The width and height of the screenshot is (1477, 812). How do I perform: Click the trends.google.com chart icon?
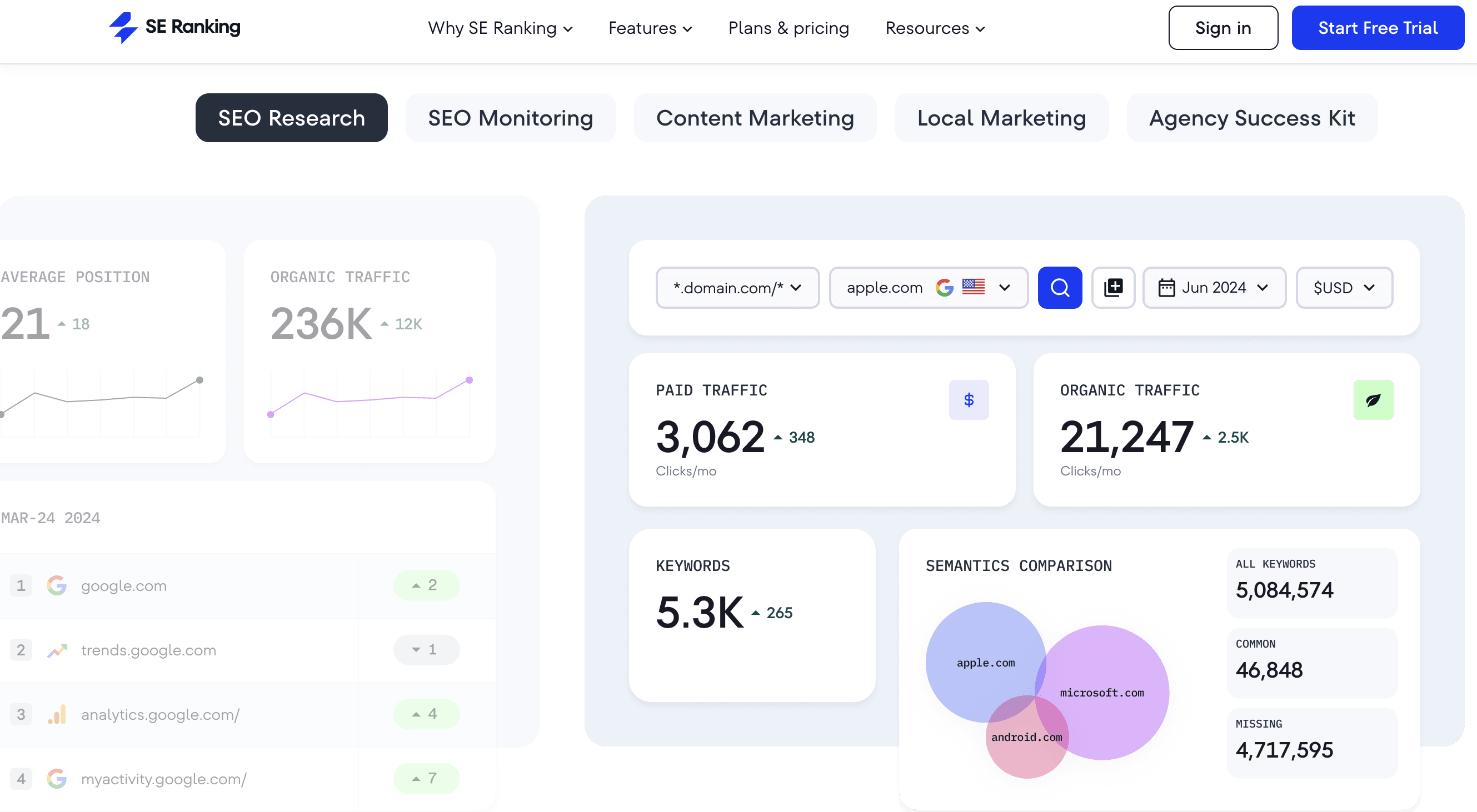57,650
